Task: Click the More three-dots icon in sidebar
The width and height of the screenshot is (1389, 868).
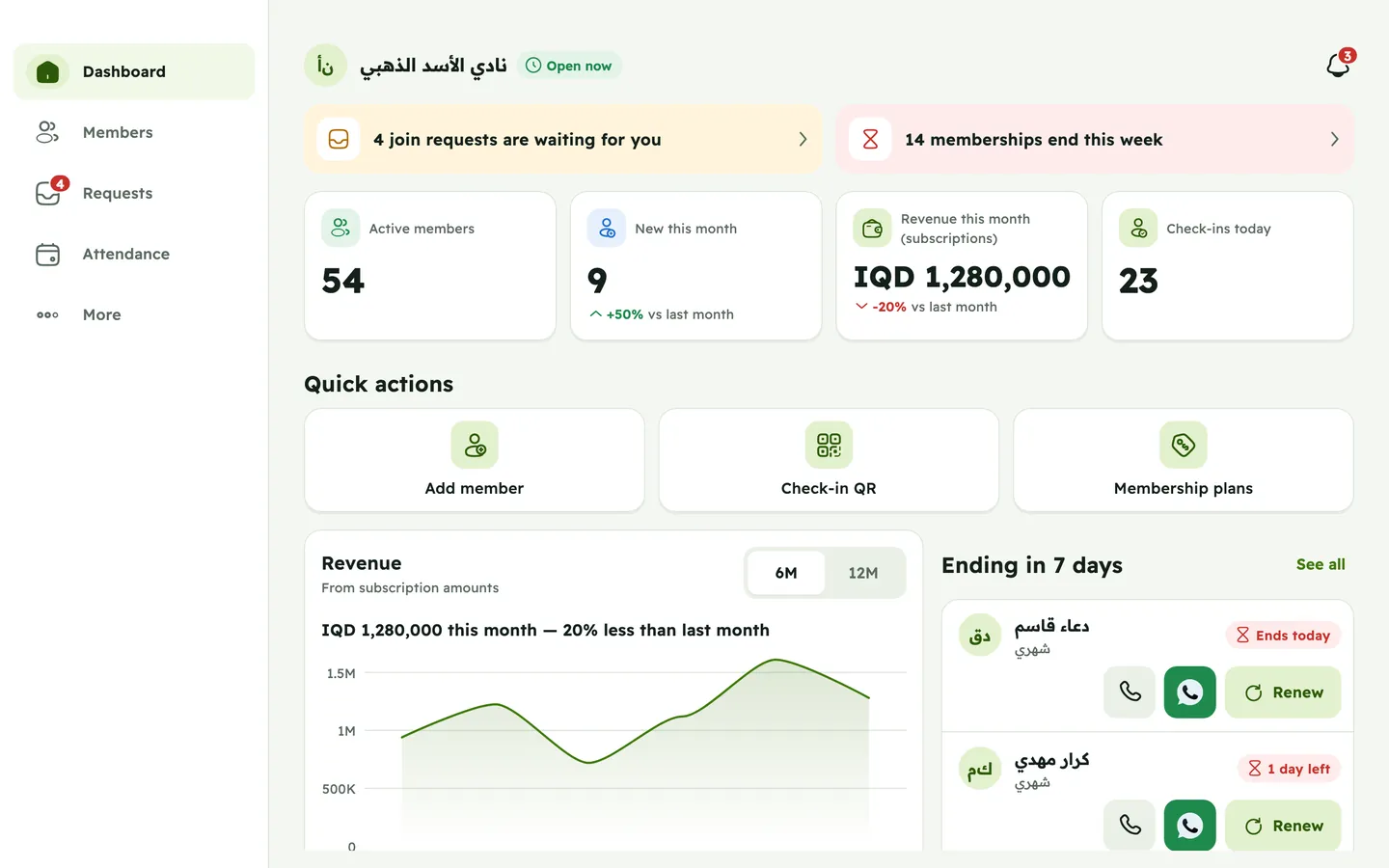Action: point(47,314)
